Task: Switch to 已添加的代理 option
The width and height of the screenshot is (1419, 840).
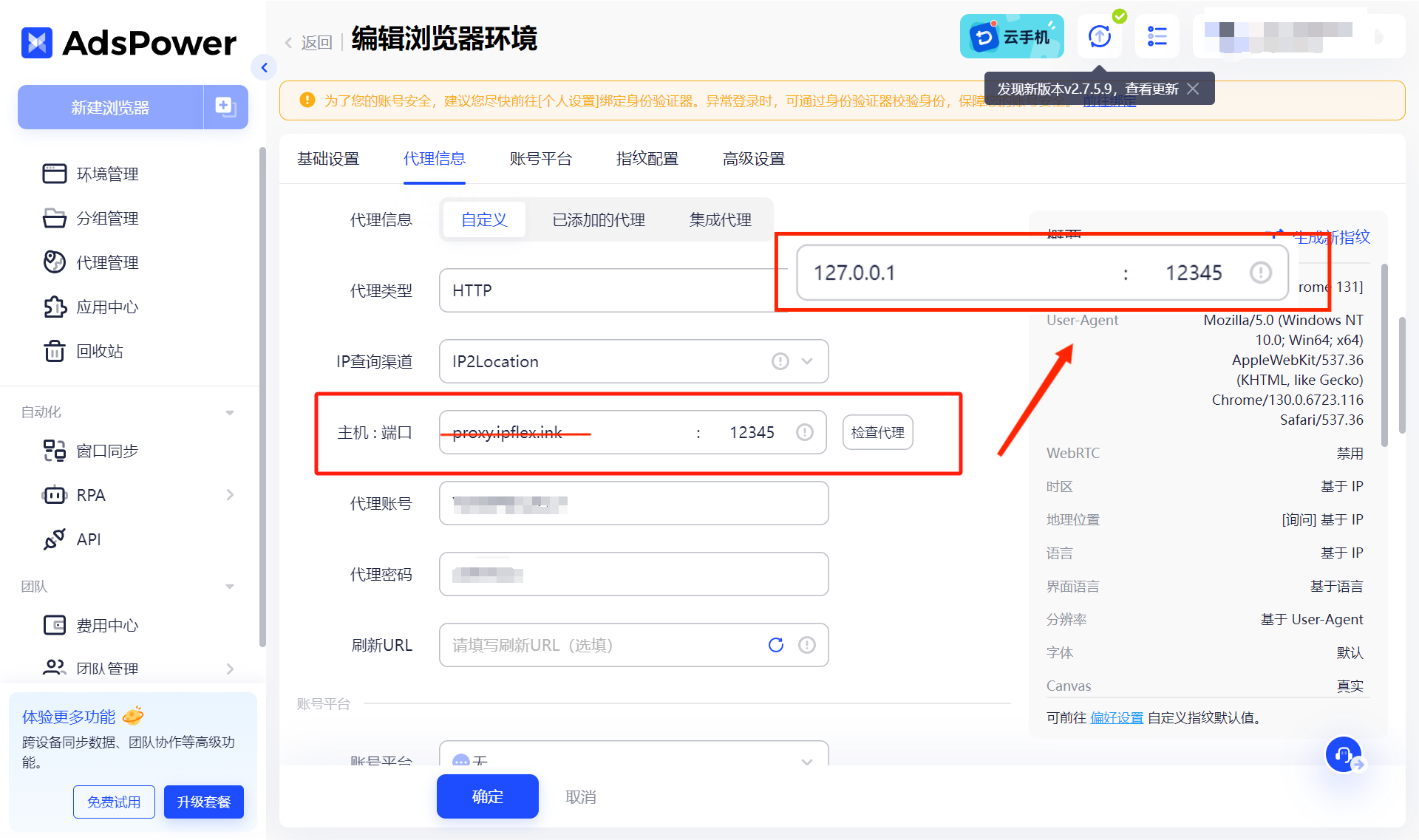Action: pyautogui.click(x=598, y=219)
